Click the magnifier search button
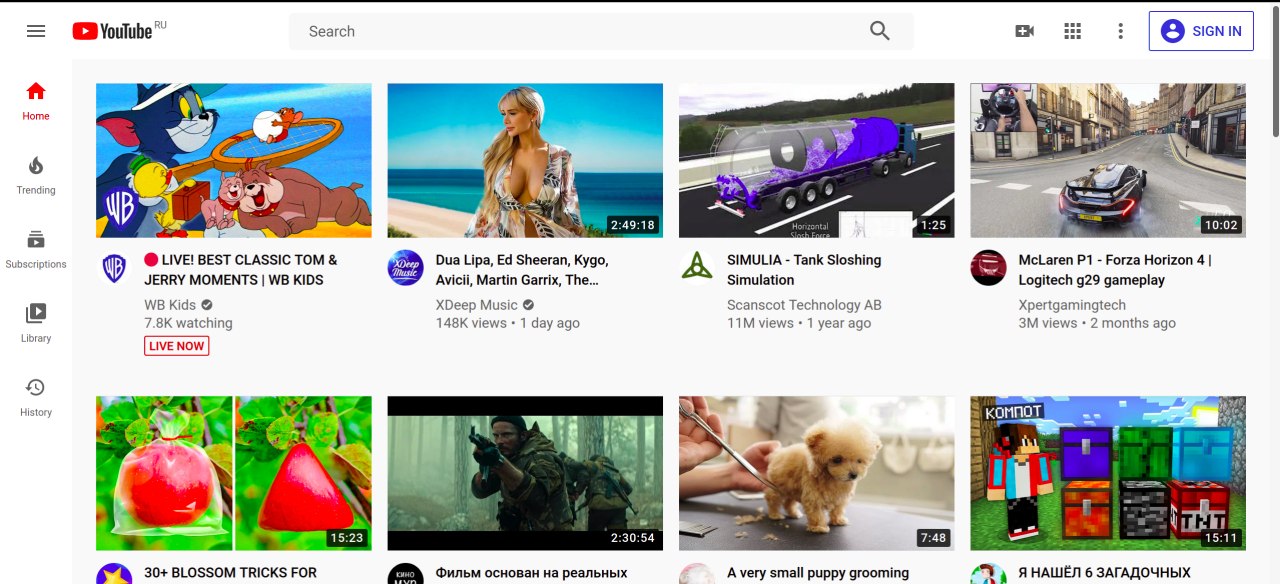Viewport: 1280px width, 584px height. pos(880,31)
